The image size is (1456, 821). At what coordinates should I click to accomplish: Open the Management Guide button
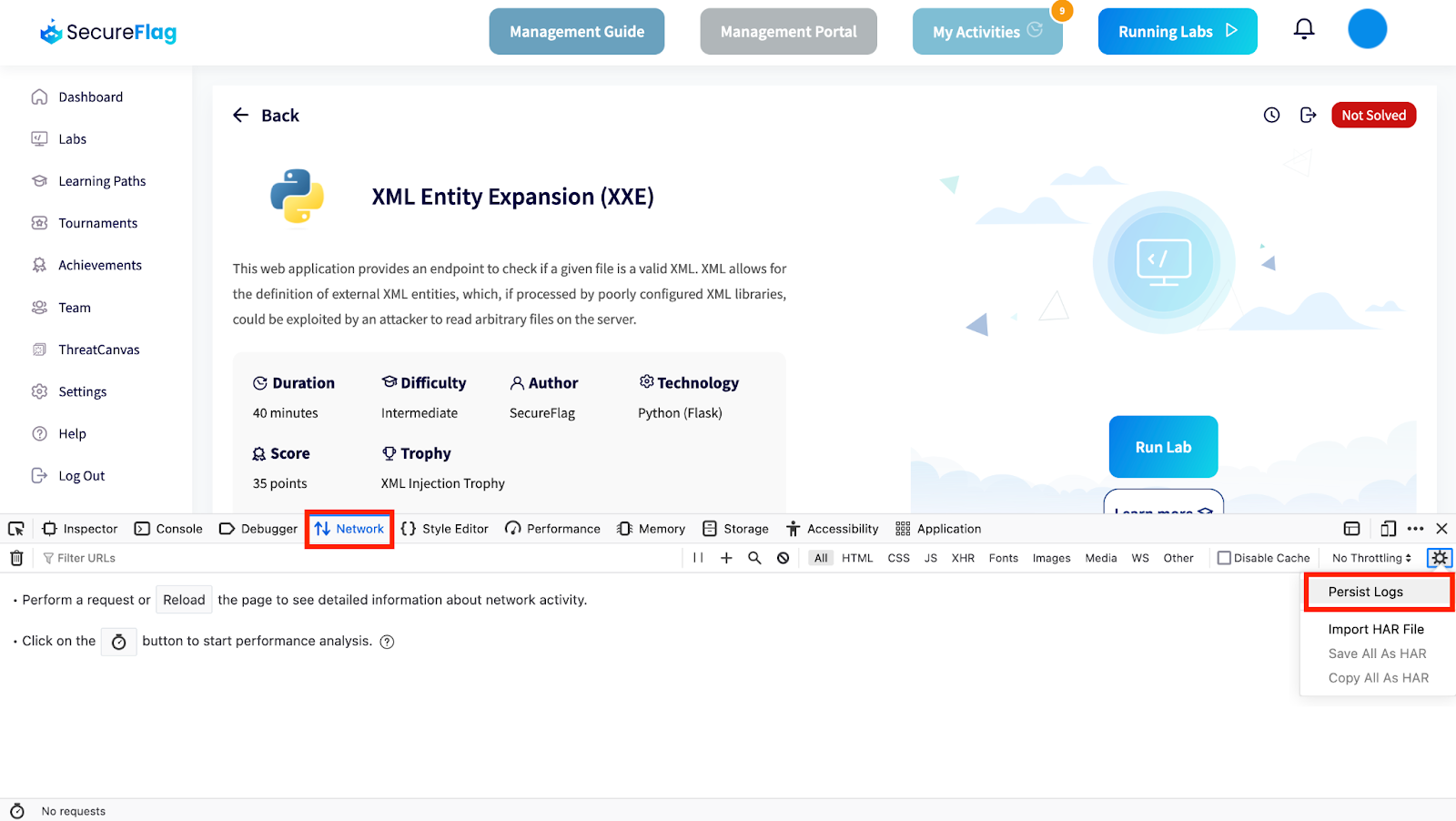[x=577, y=32]
